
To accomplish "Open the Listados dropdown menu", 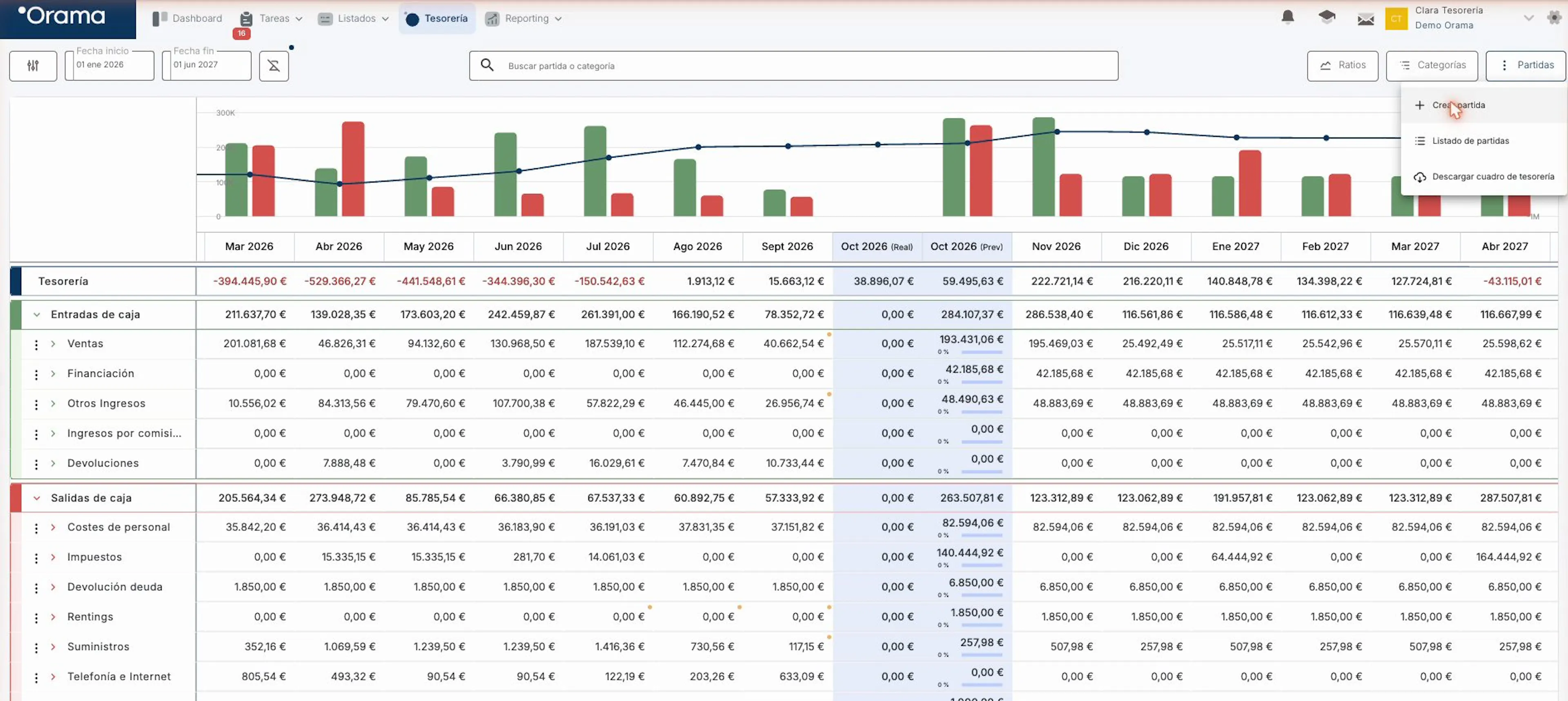I will (x=354, y=18).
